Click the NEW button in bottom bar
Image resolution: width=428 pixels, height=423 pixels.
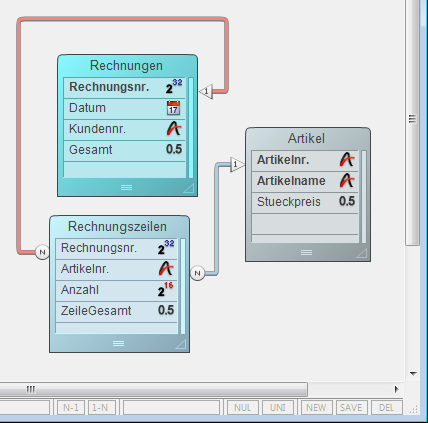316,408
